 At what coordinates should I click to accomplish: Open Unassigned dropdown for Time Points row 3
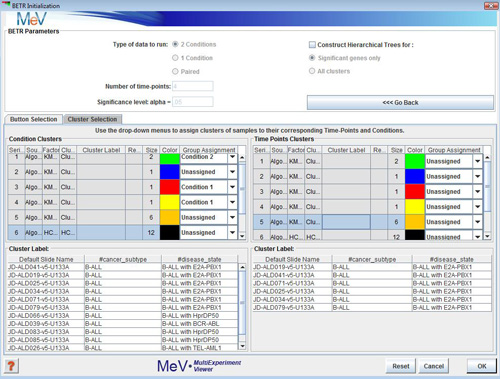[478, 192]
